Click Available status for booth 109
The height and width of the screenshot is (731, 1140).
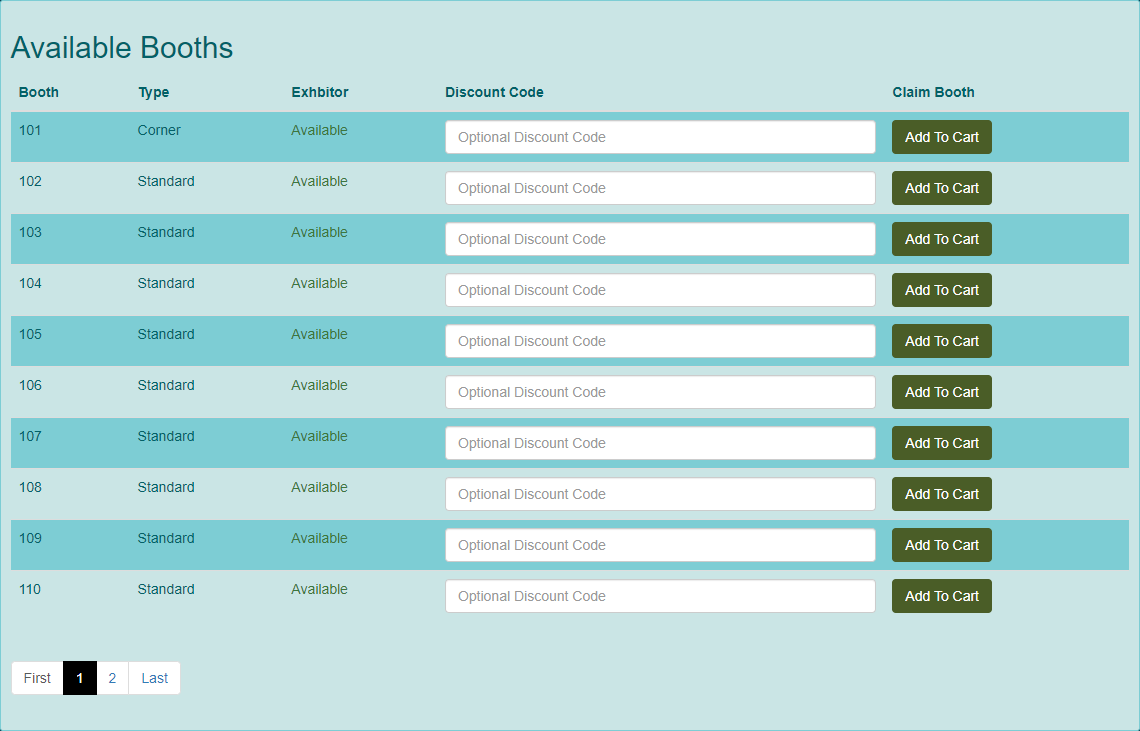(319, 538)
